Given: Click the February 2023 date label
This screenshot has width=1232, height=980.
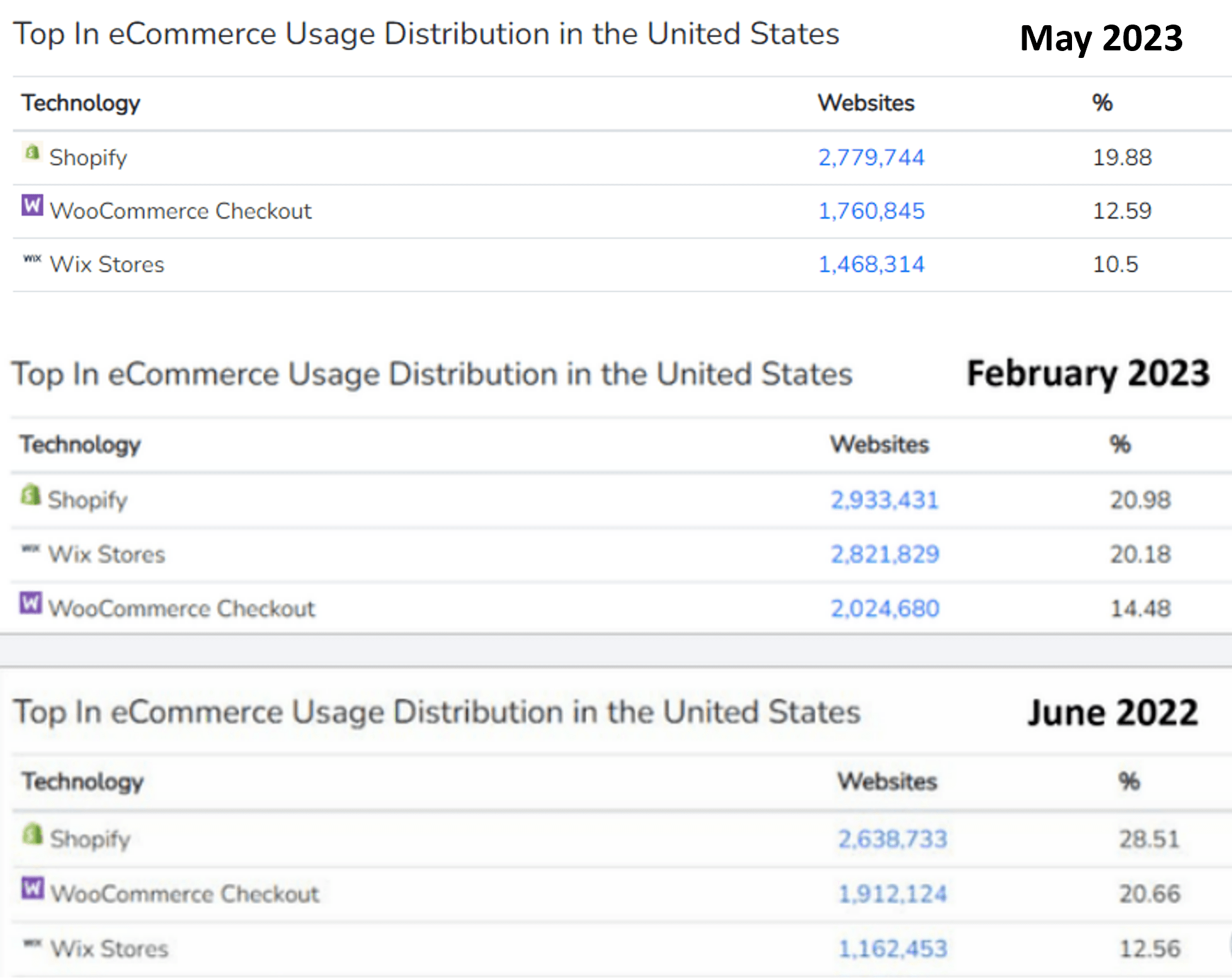Looking at the screenshot, I should pyautogui.click(x=1088, y=373).
